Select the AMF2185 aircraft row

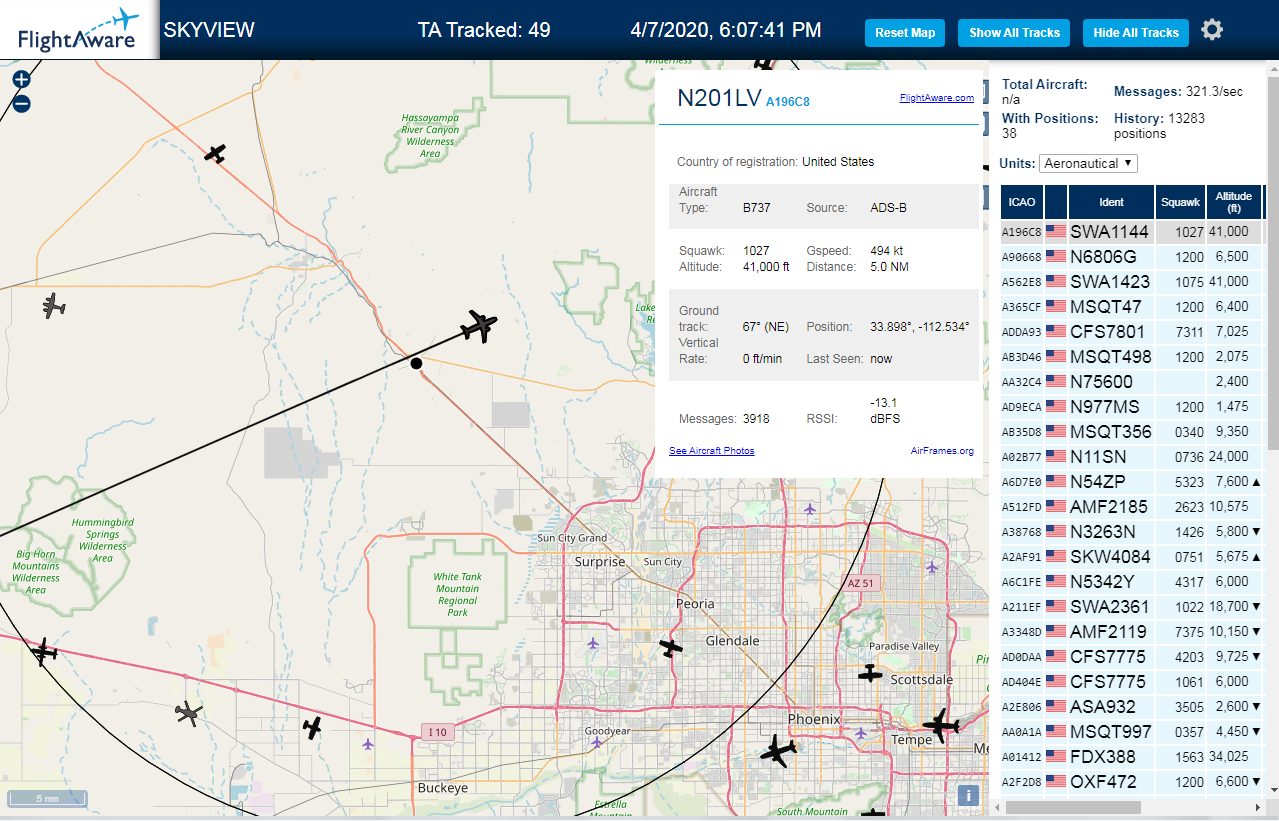(x=1132, y=507)
